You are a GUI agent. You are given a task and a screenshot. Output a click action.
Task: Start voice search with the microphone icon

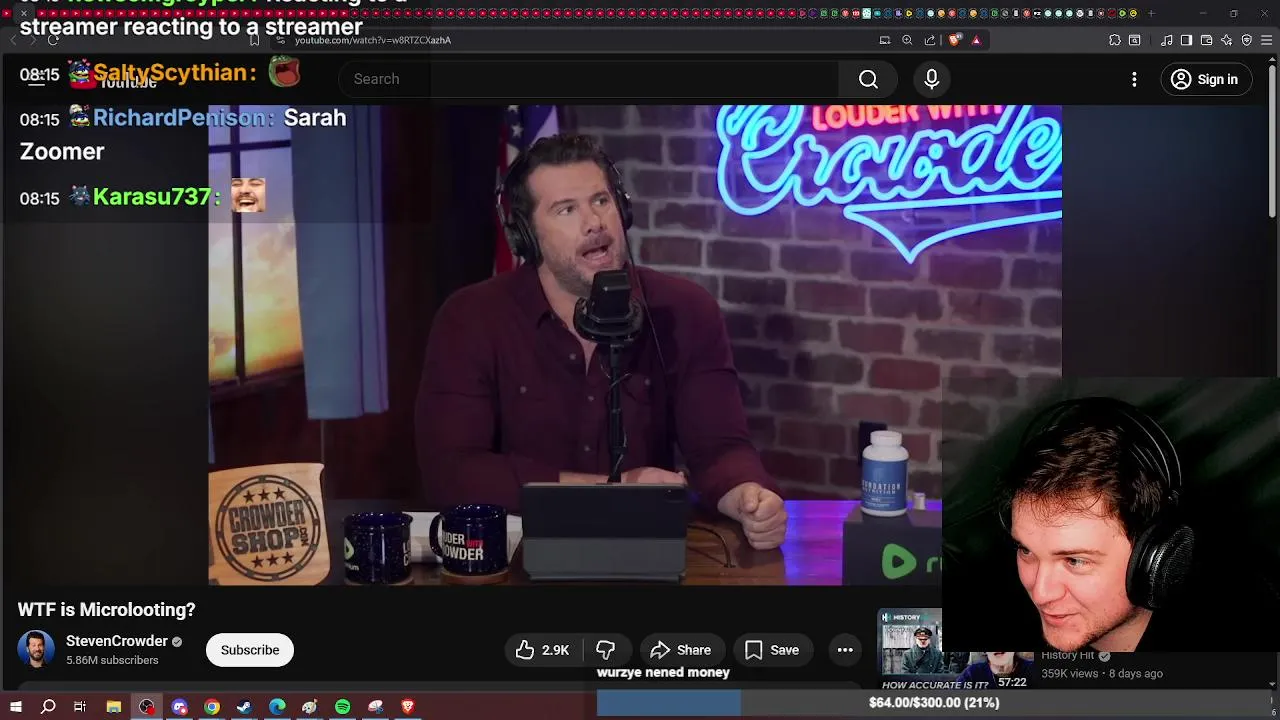coord(932,79)
